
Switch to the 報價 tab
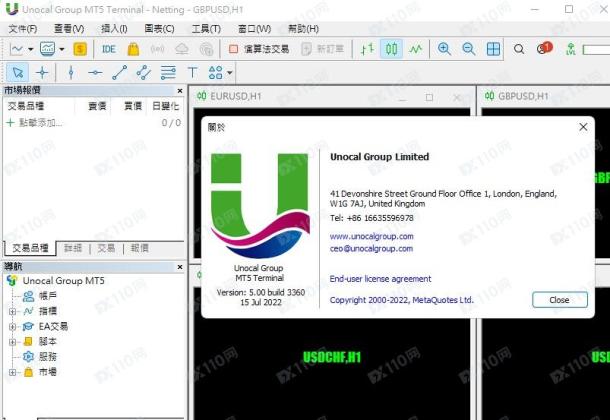pos(140,248)
